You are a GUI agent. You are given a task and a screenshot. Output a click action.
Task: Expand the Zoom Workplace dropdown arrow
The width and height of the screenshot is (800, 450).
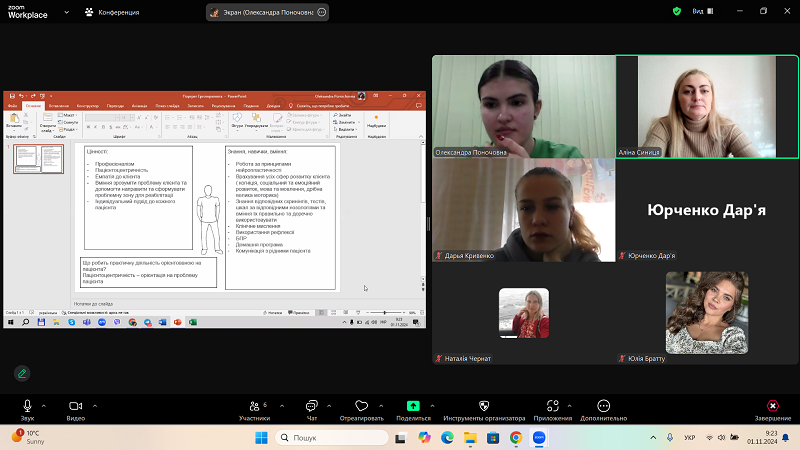click(66, 12)
